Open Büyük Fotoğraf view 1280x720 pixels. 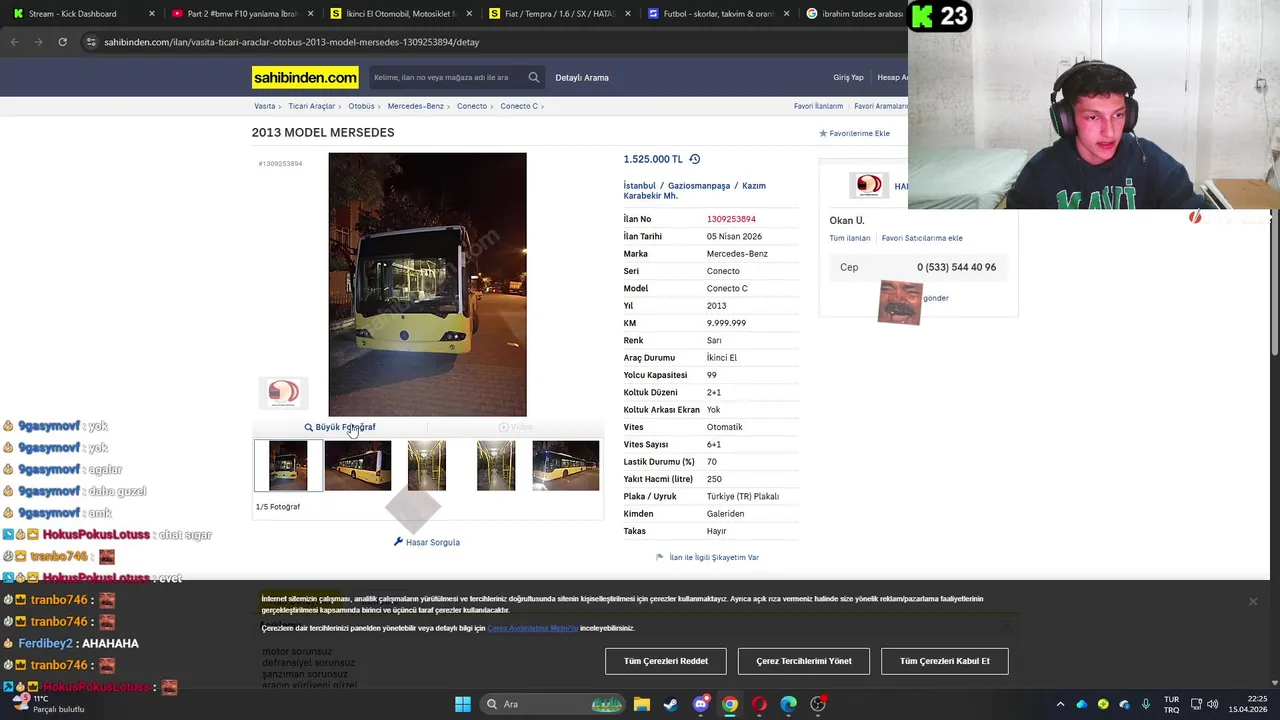click(340, 427)
